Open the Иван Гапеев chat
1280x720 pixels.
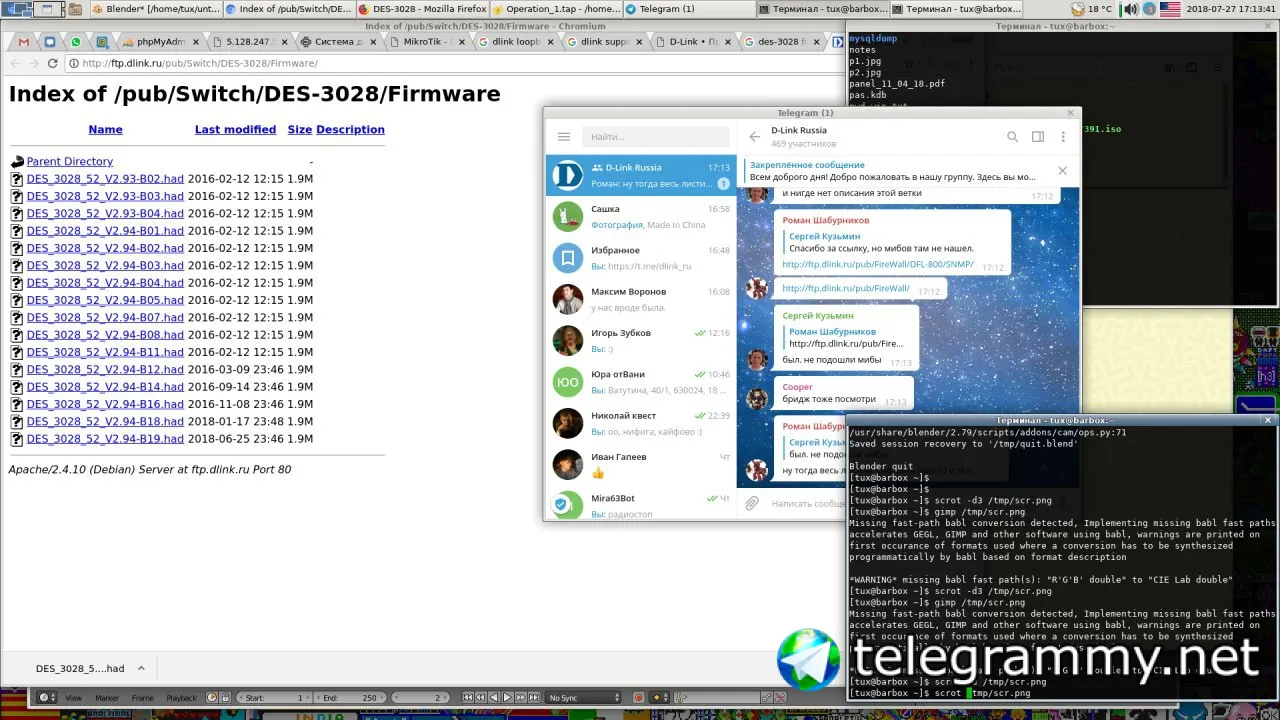click(641, 464)
